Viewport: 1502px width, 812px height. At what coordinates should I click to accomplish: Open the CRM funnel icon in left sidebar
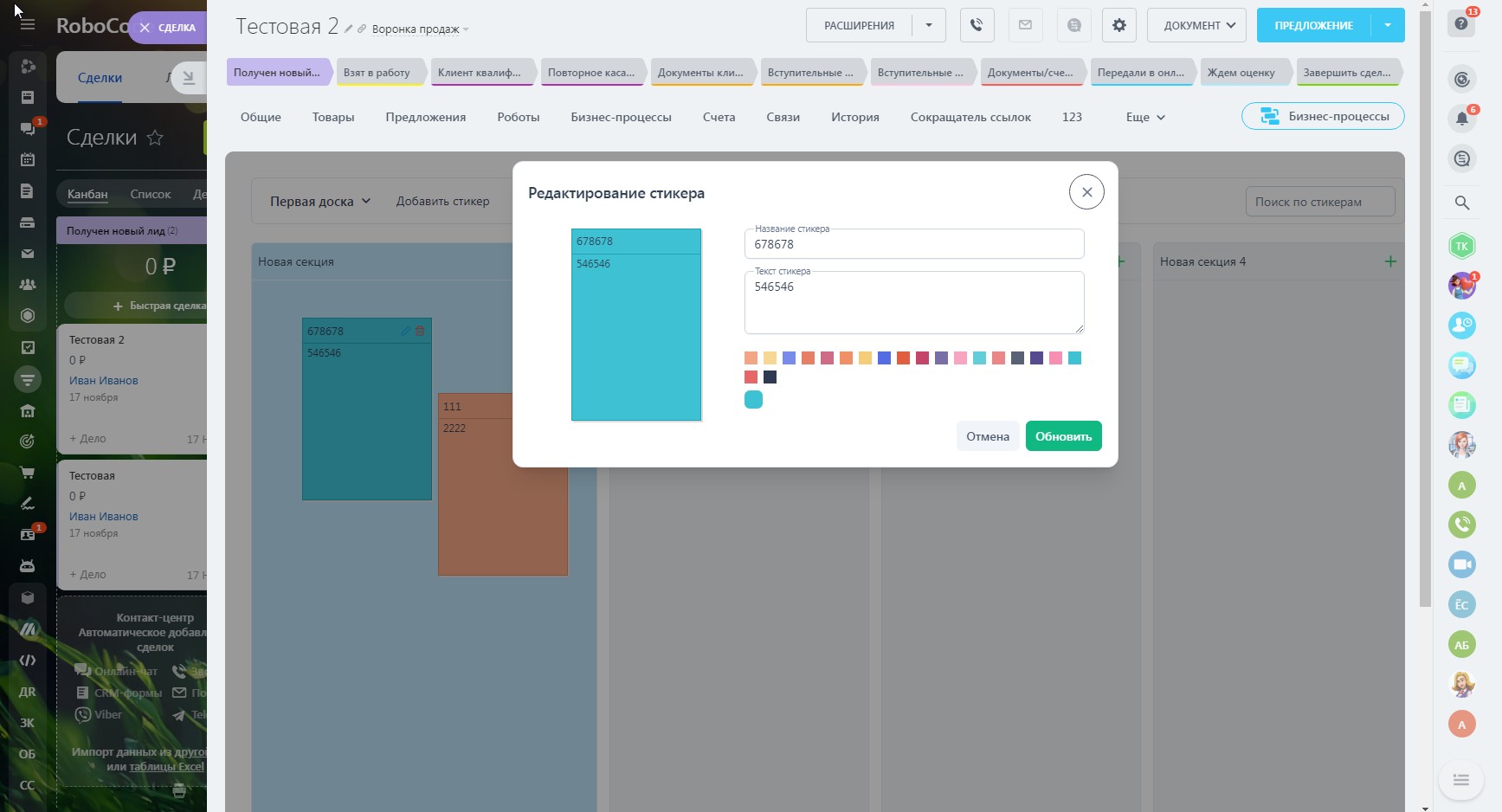tap(28, 379)
